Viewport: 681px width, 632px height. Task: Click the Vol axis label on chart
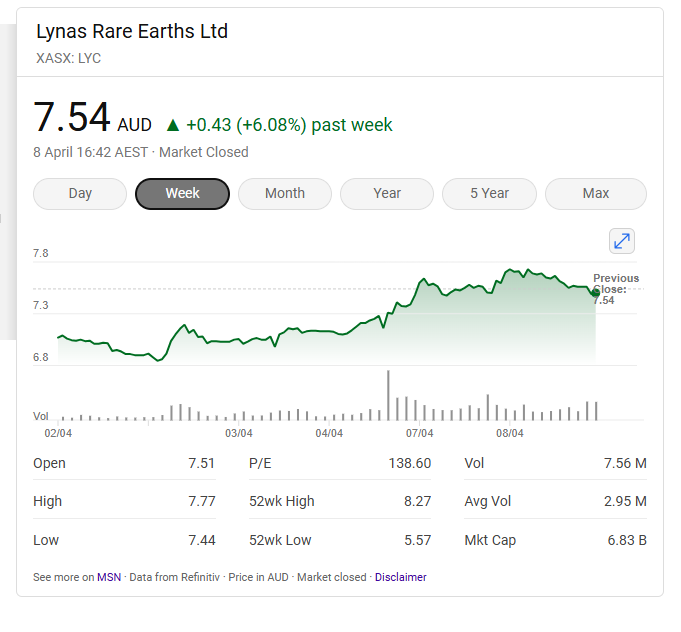pyautogui.click(x=41, y=416)
